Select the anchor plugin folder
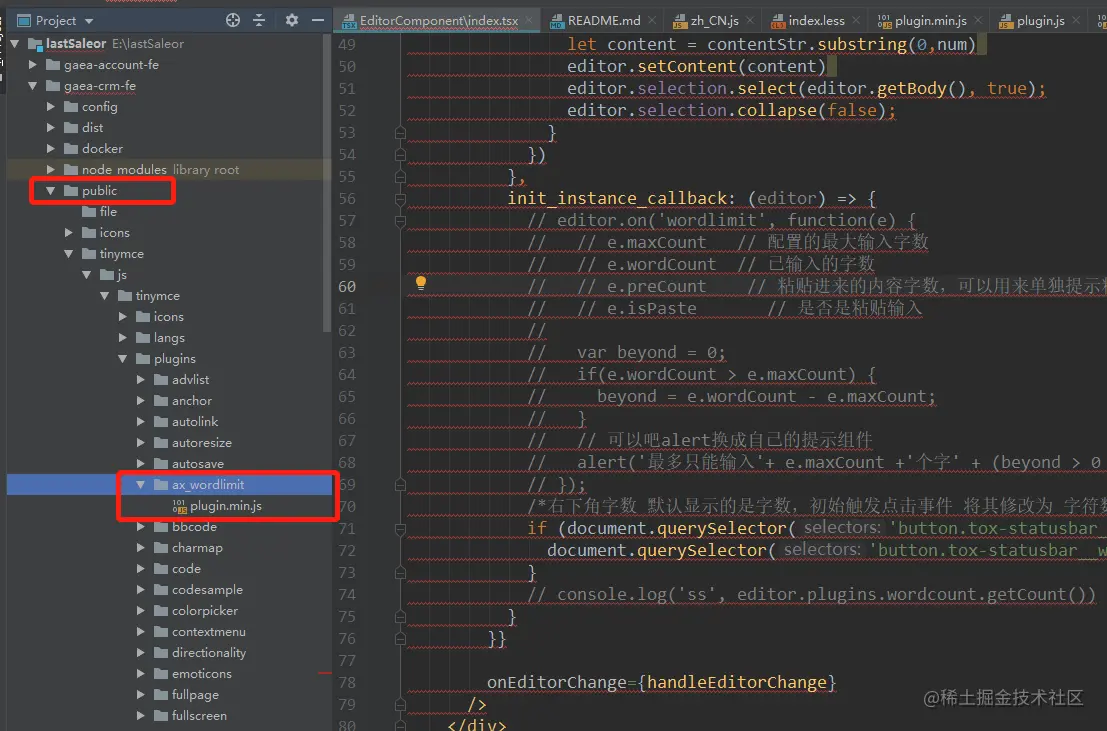The height and width of the screenshot is (731, 1107). point(183,400)
